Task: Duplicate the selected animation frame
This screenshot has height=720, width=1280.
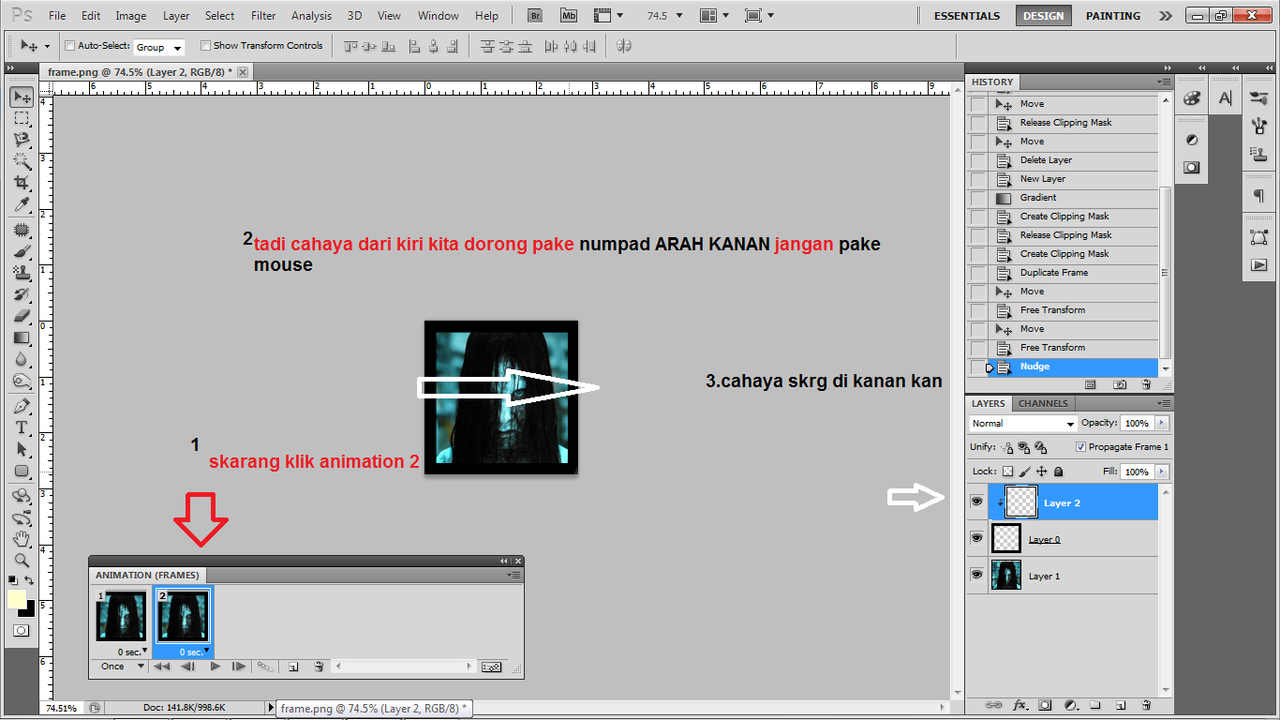Action: (x=293, y=666)
